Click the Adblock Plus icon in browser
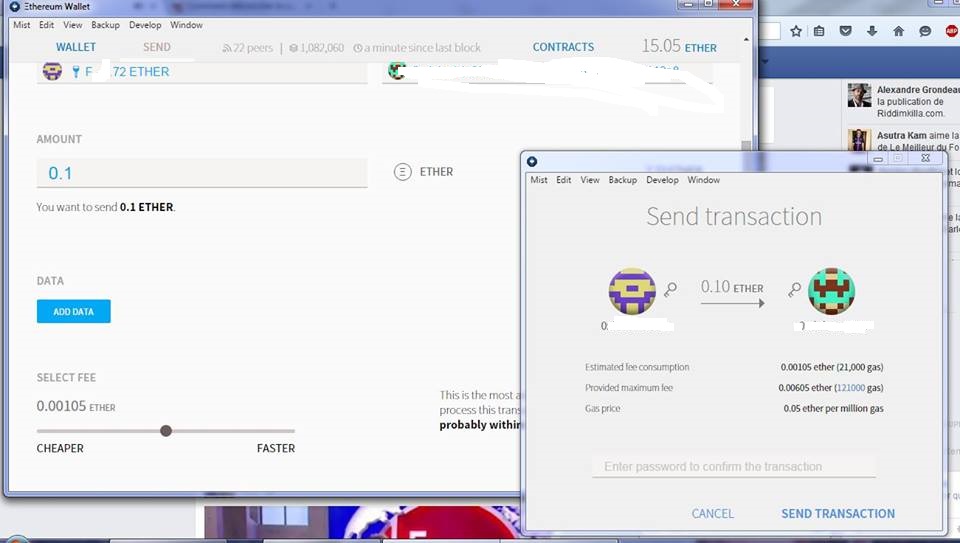960x543 pixels. (x=952, y=31)
